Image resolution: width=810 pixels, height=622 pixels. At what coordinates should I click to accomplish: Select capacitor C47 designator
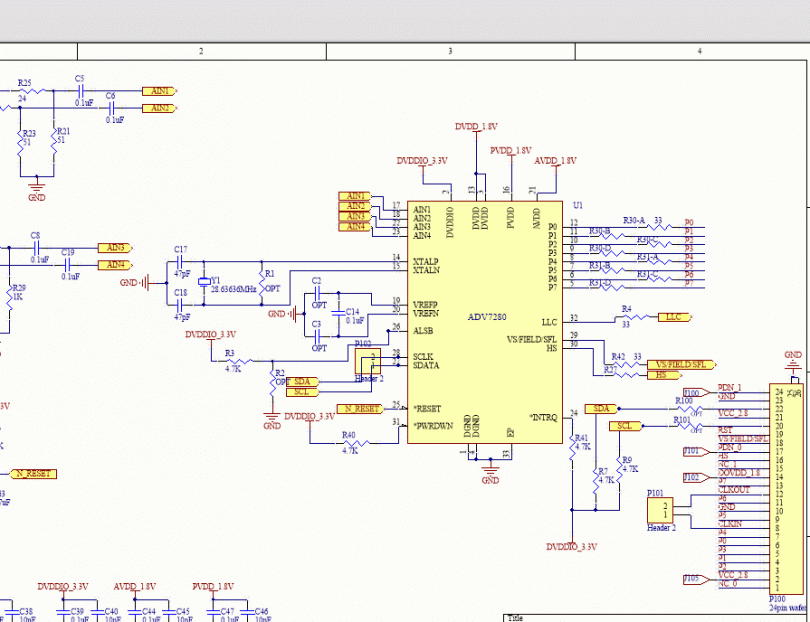pyautogui.click(x=227, y=612)
